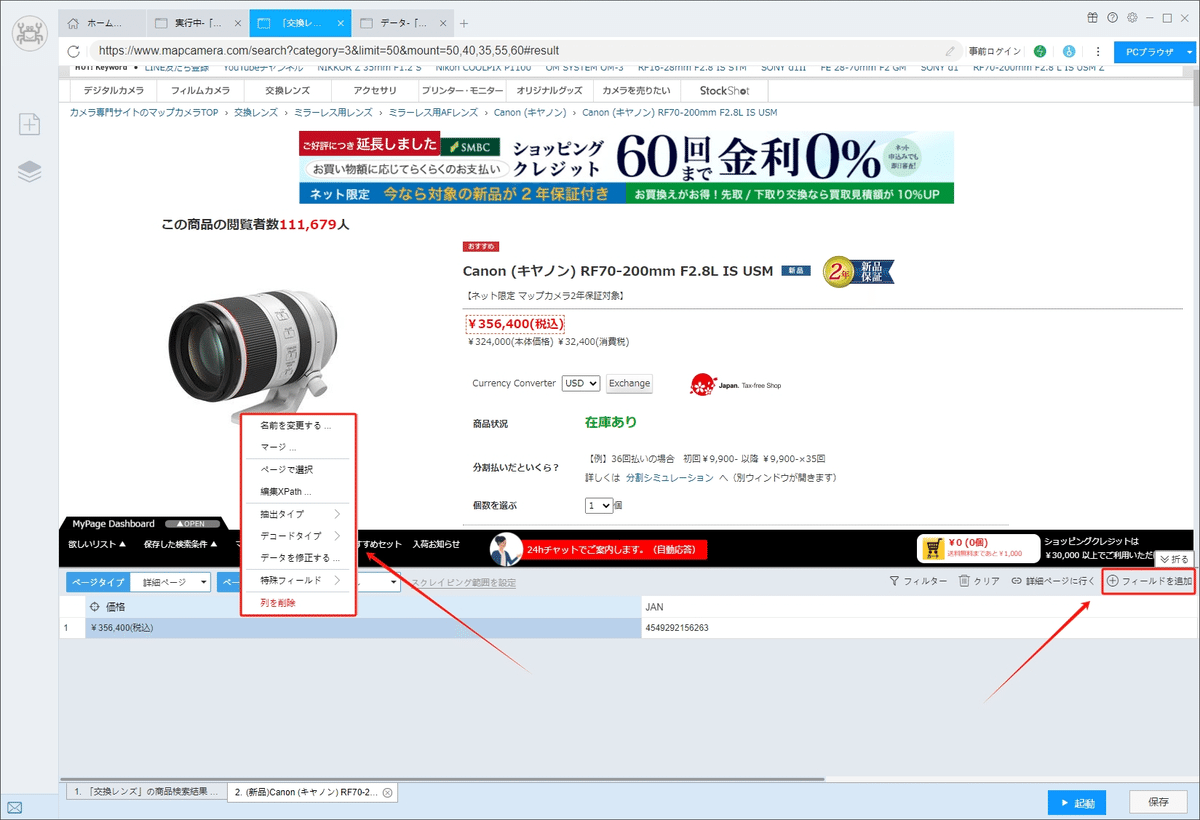Click the JAN column header
This screenshot has height=820, width=1200.
[x=918, y=607]
